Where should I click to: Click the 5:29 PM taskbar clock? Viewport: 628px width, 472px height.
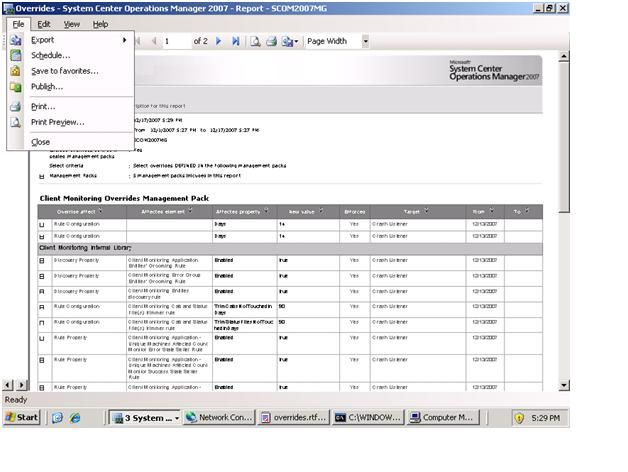[x=545, y=418]
